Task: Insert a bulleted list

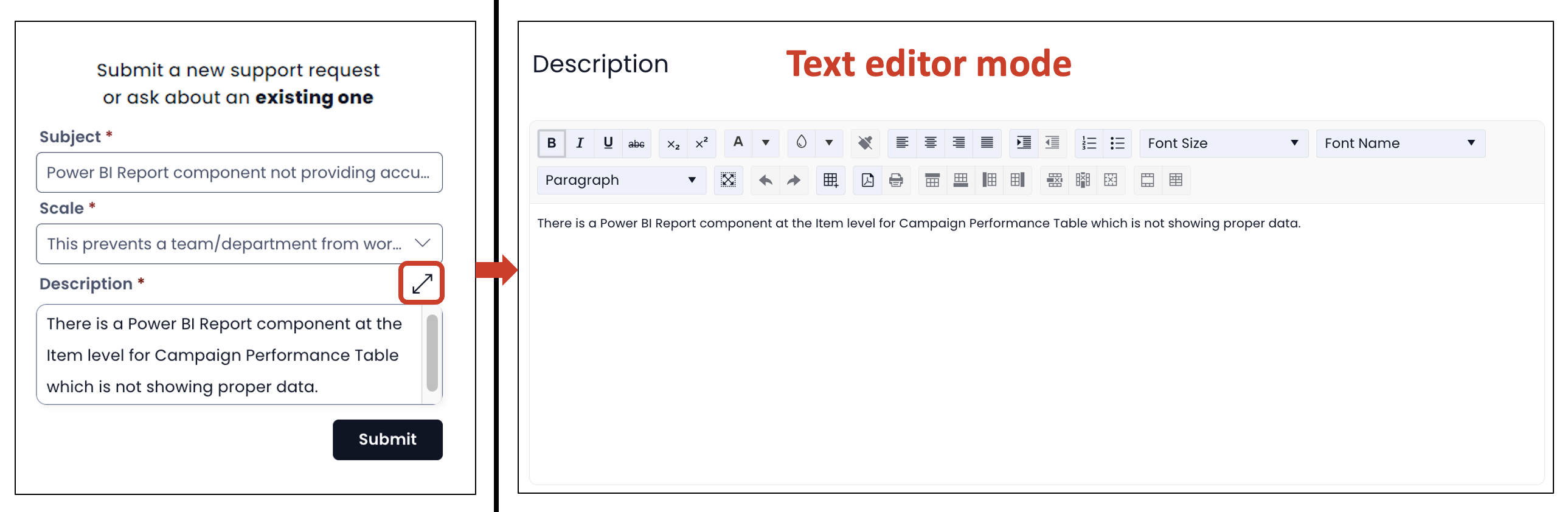Action: click(x=1117, y=143)
